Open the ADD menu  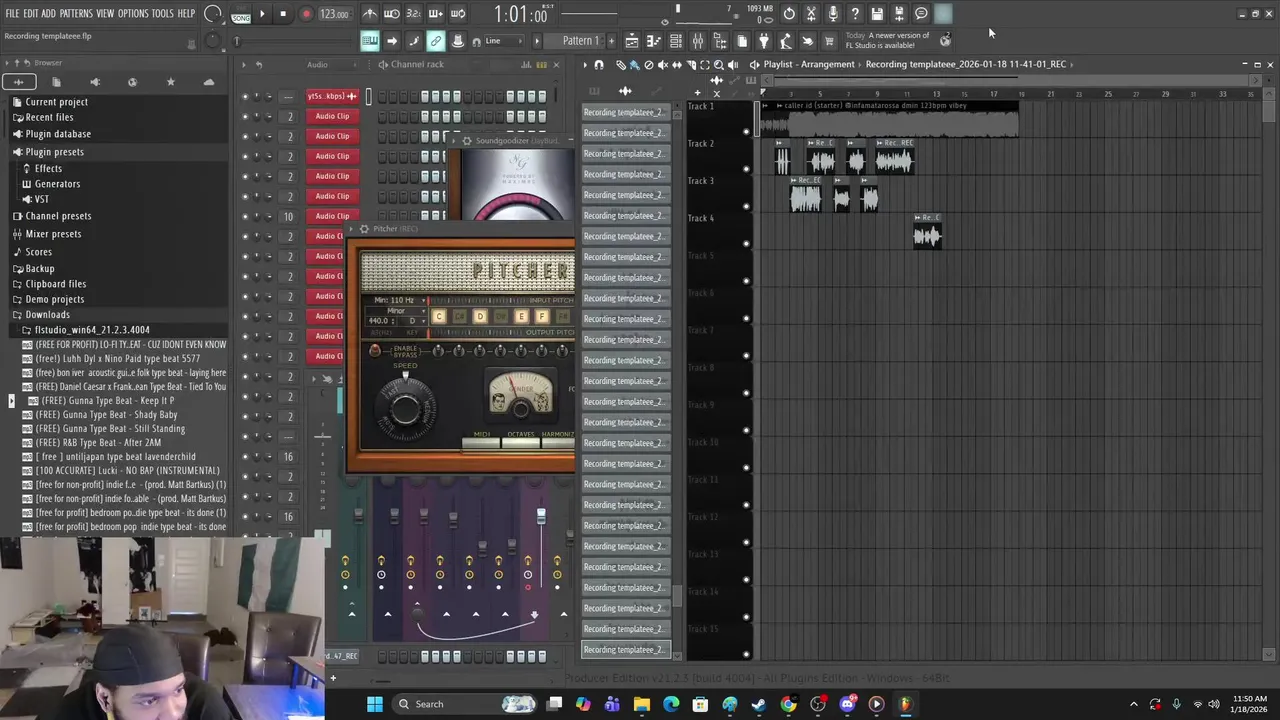point(48,14)
